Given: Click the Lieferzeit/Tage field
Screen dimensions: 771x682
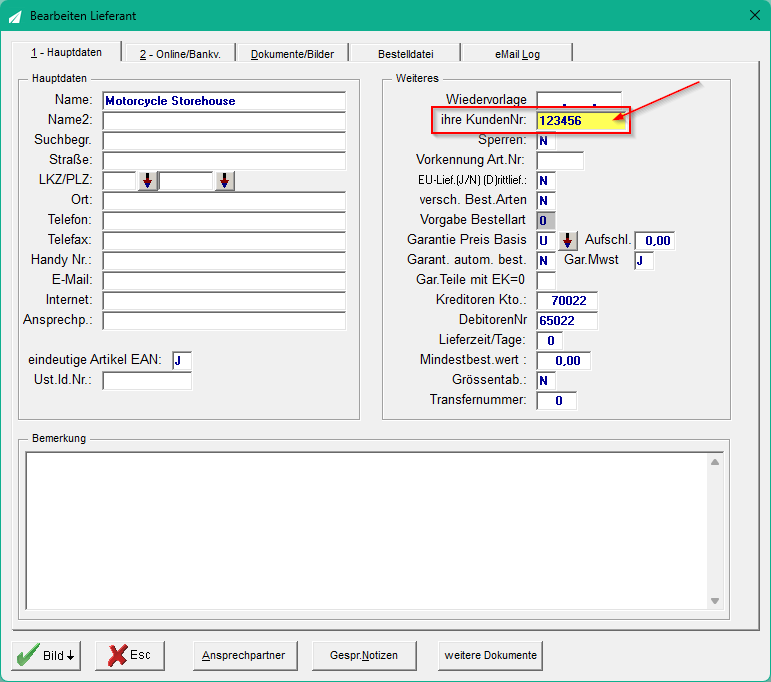Looking at the screenshot, I should pos(549,341).
